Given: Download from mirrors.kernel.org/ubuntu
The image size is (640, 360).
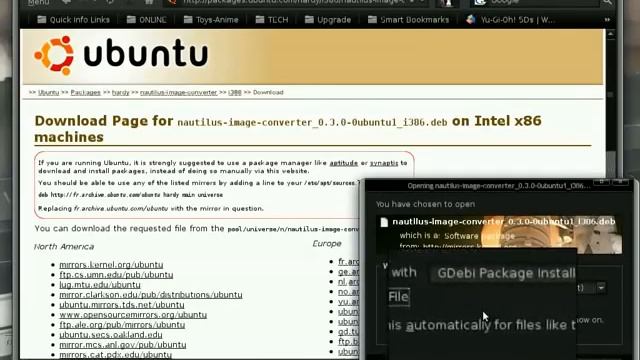Looking at the screenshot, I should tap(111, 264).
